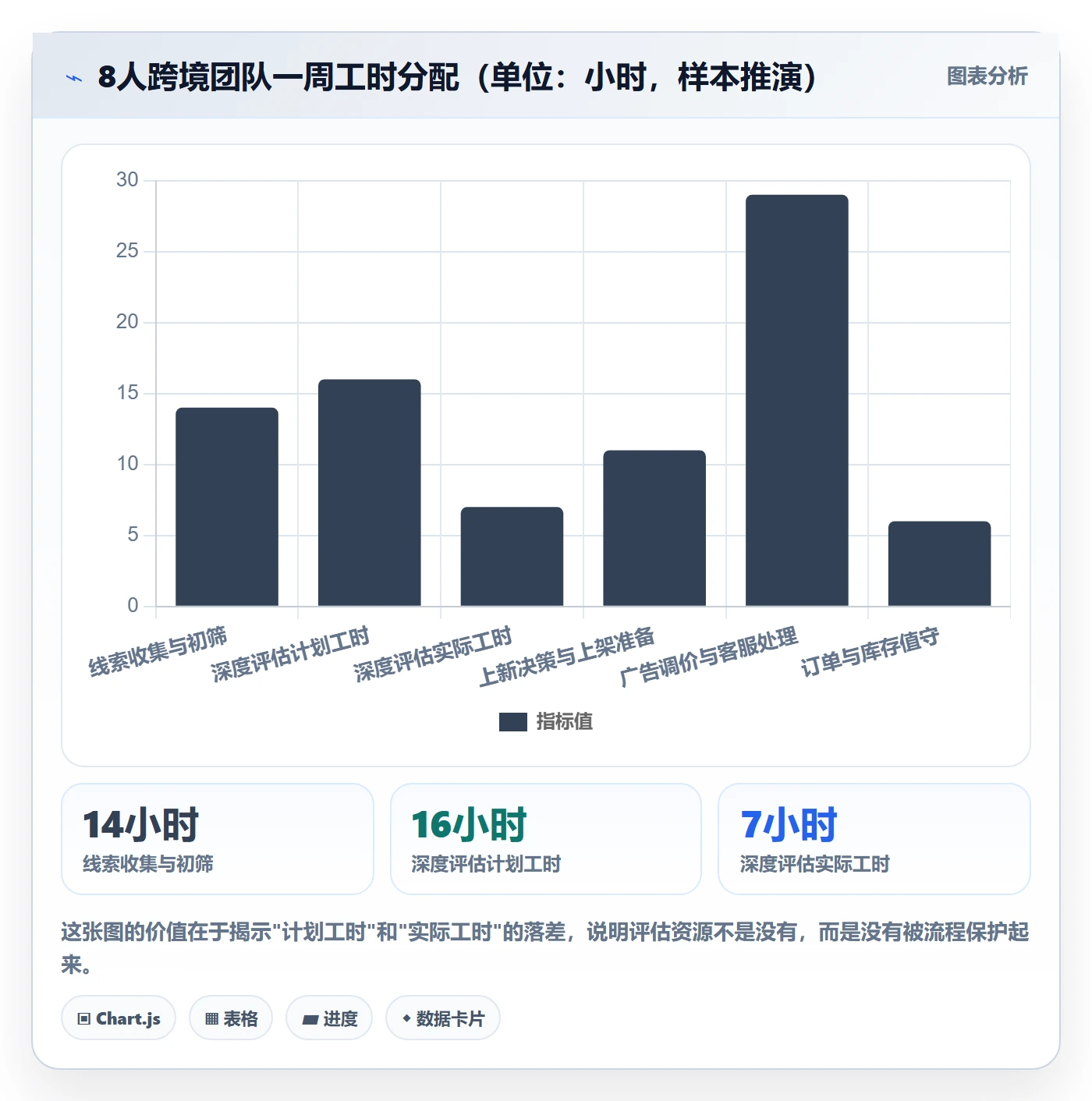Click the 指标值 legend label
Viewport: 1092px width, 1101px height.
tap(565, 722)
